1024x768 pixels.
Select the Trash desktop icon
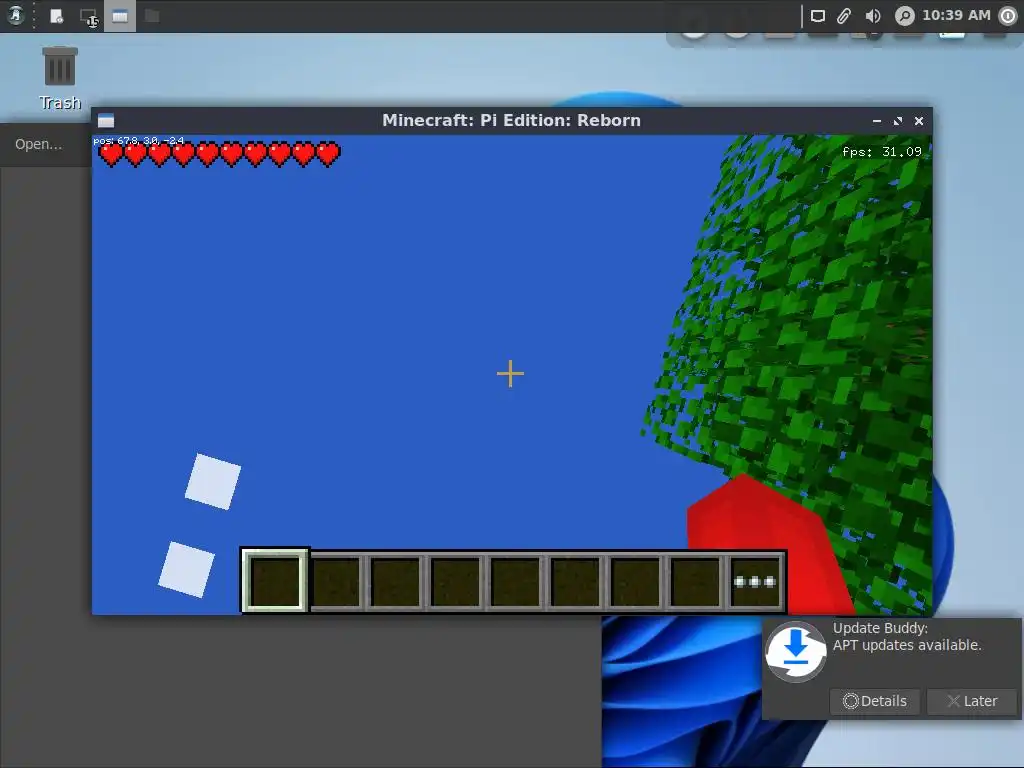click(x=59, y=78)
